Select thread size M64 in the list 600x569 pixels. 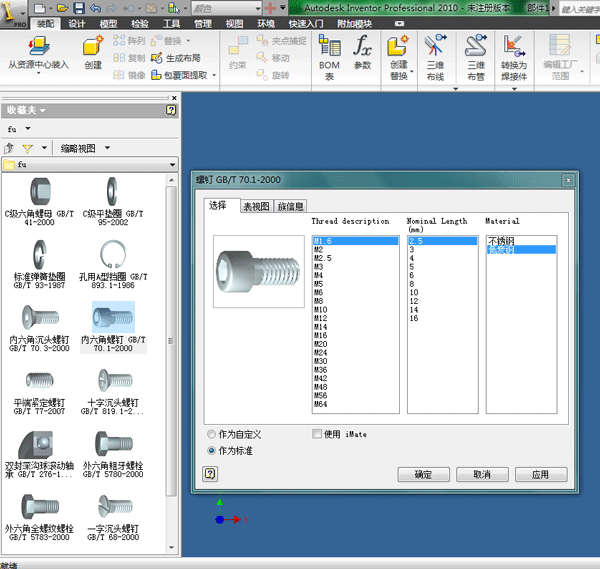355,404
